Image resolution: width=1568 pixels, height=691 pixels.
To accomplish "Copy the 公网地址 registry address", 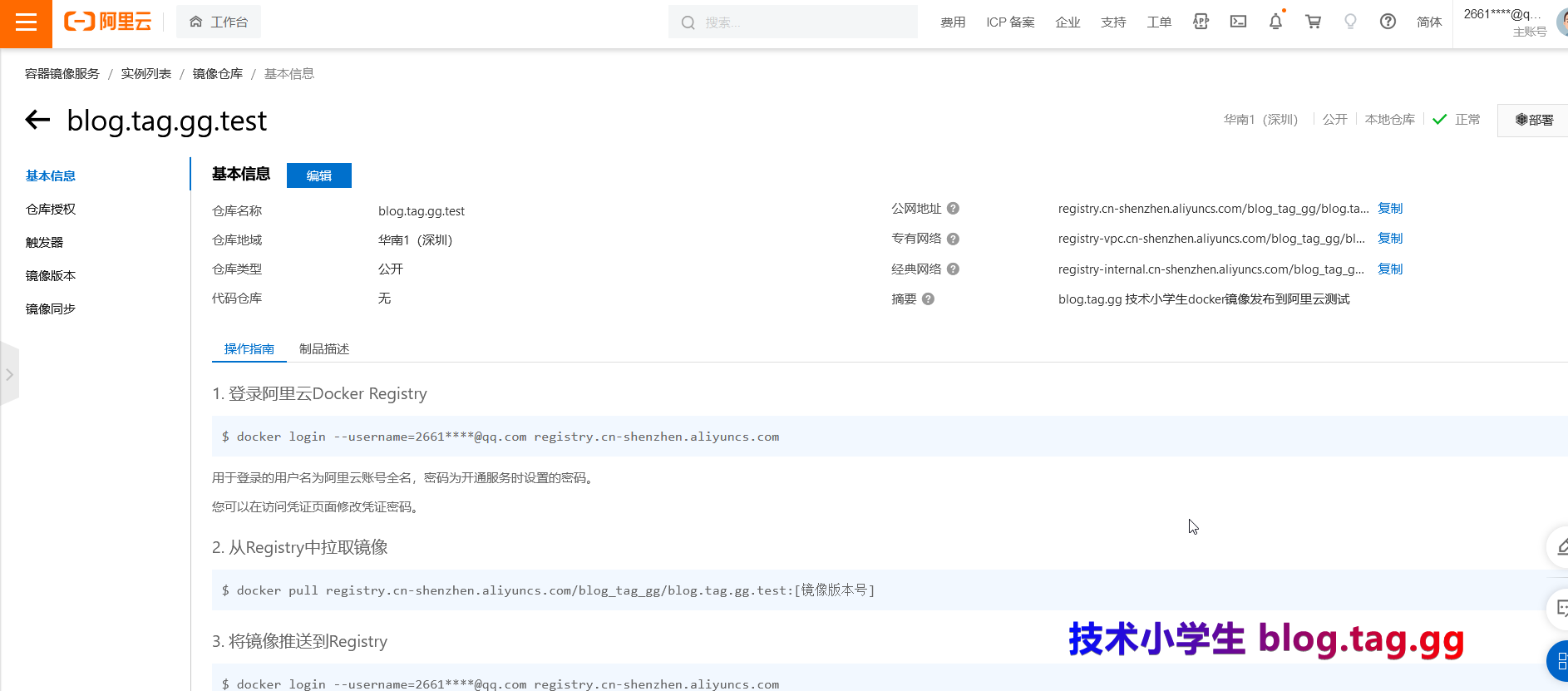I will click(x=1389, y=209).
